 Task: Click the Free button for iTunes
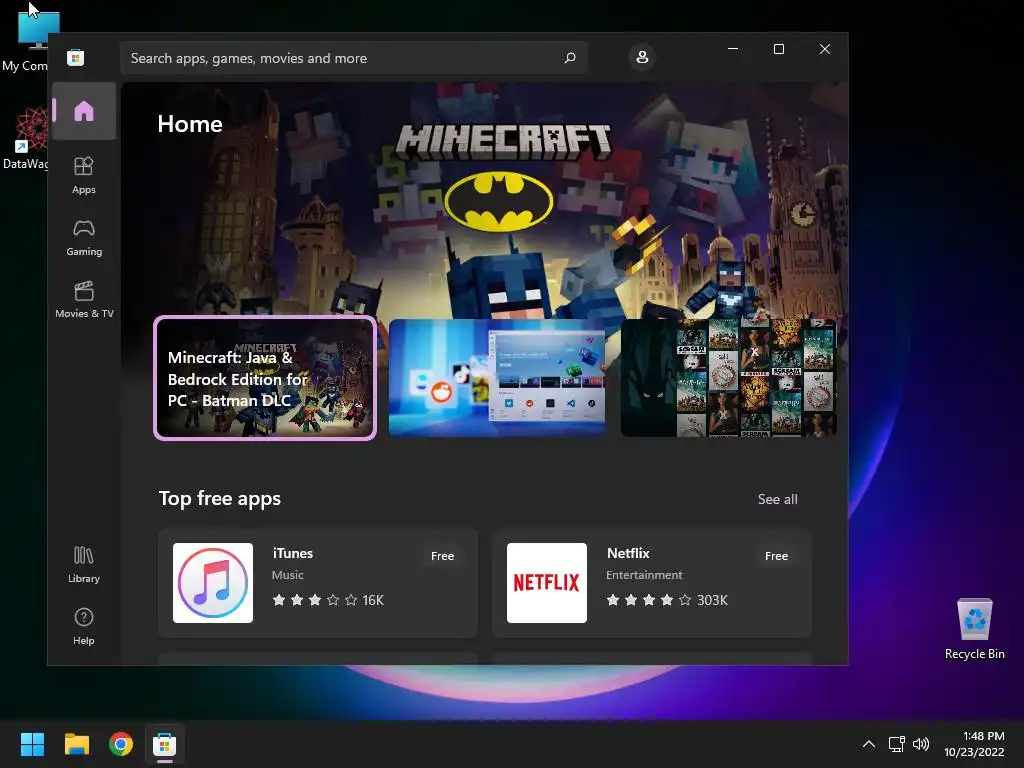click(x=442, y=556)
